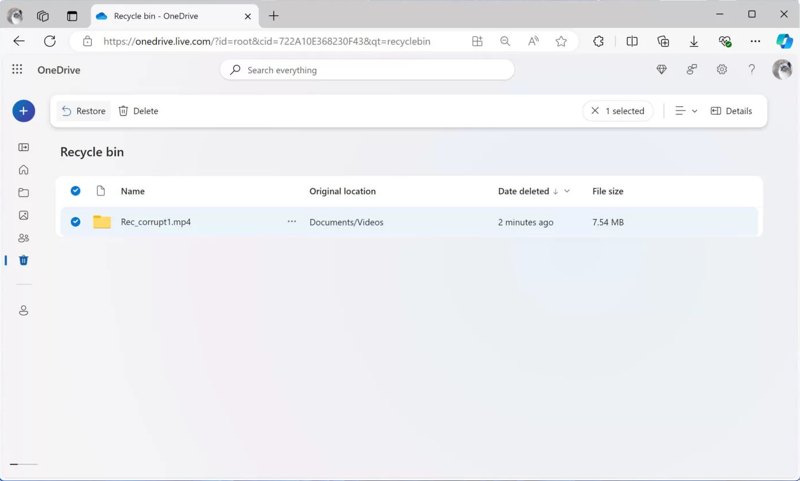800x481 pixels.
Task: Open browser extensions puzzle icon
Action: (598, 41)
